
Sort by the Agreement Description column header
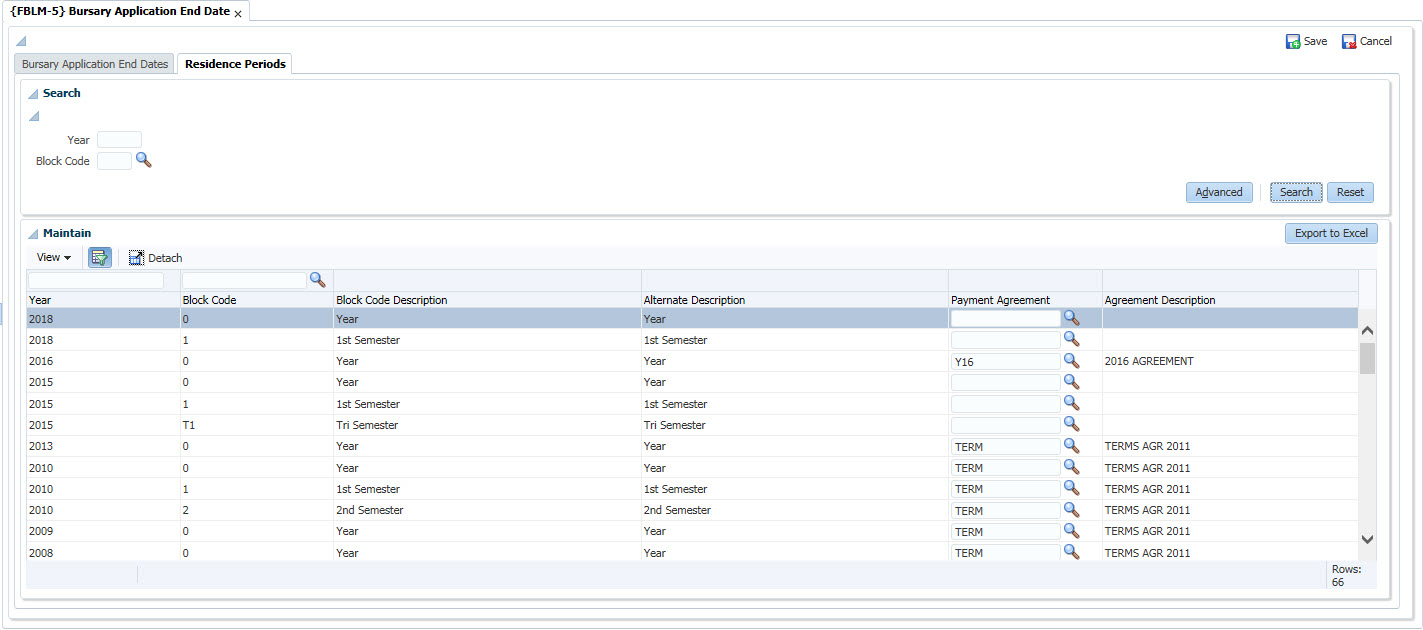(x=1160, y=300)
